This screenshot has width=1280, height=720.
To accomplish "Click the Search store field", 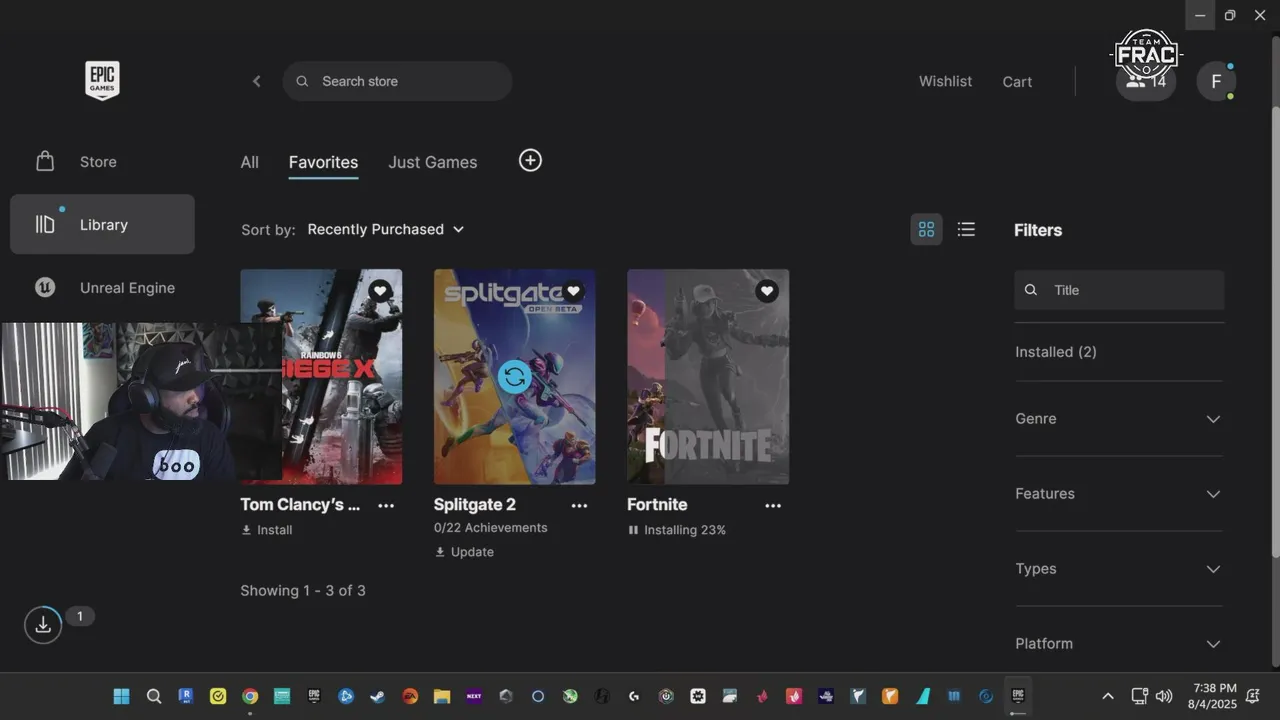I will 397,81.
